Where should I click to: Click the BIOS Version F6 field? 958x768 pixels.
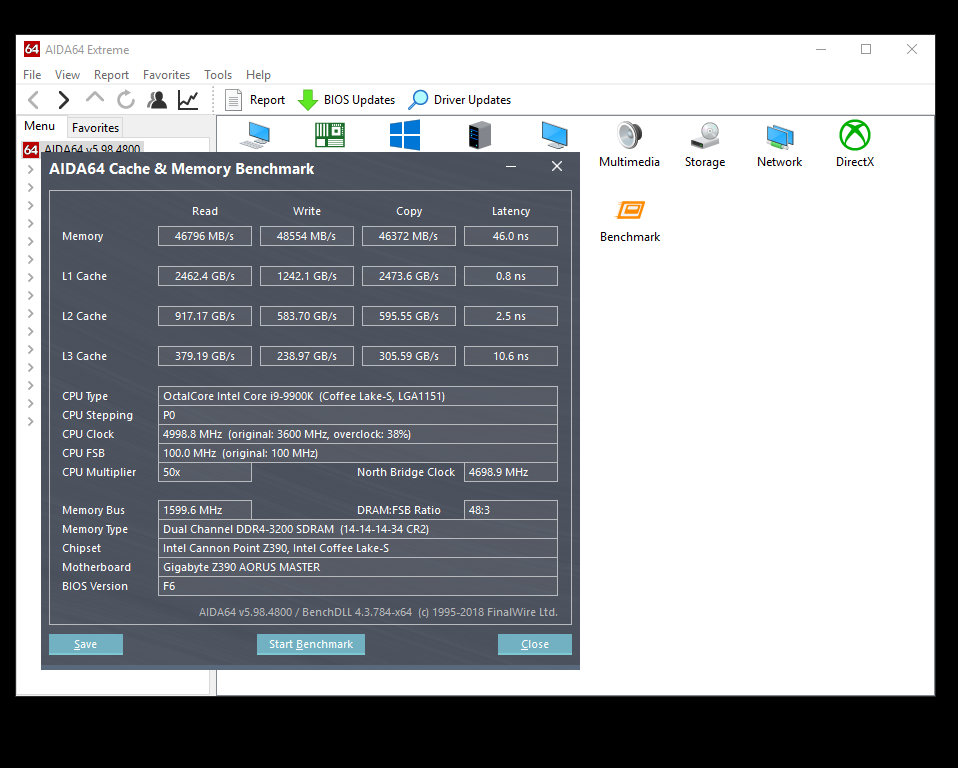[357, 586]
